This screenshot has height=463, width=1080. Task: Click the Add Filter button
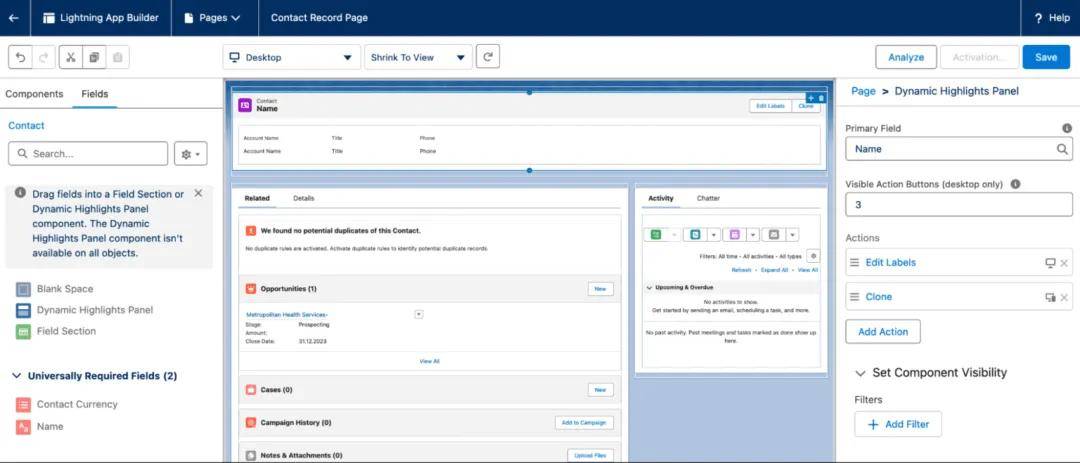[x=897, y=424]
